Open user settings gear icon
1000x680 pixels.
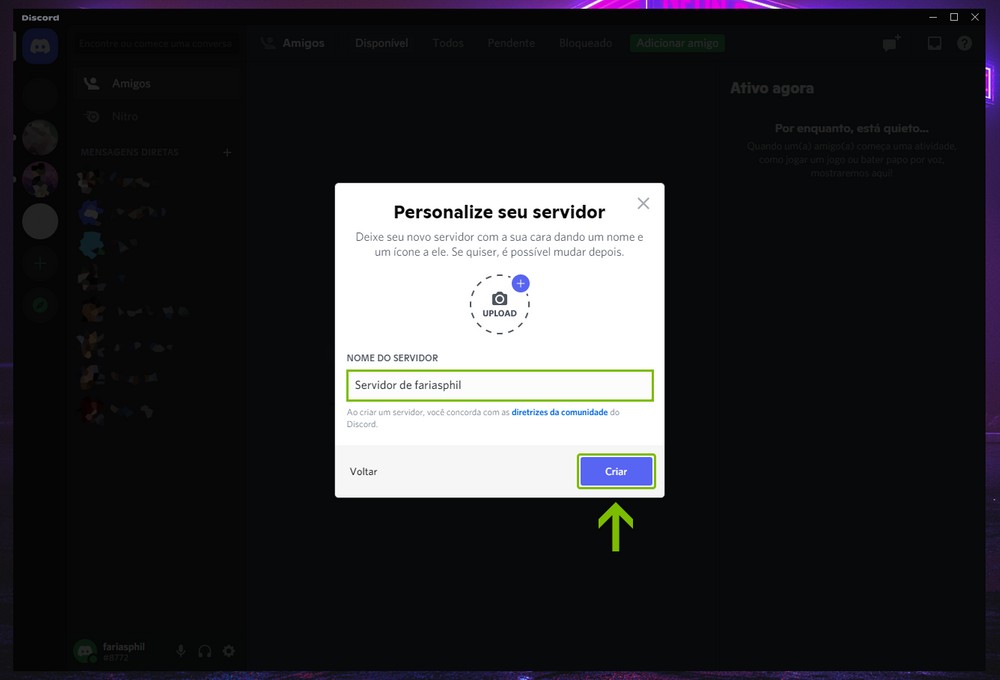(228, 651)
